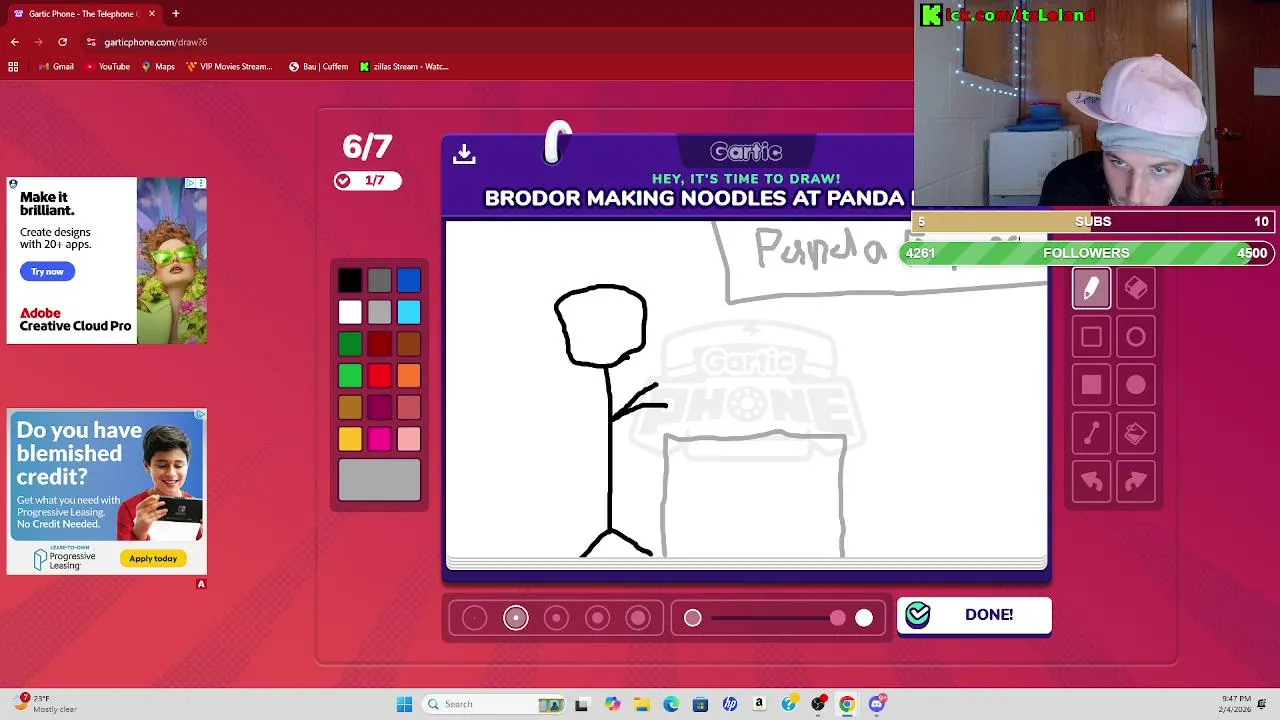Open the Bau | Cuffem bookmark
The image size is (1280, 720).
tap(318, 67)
